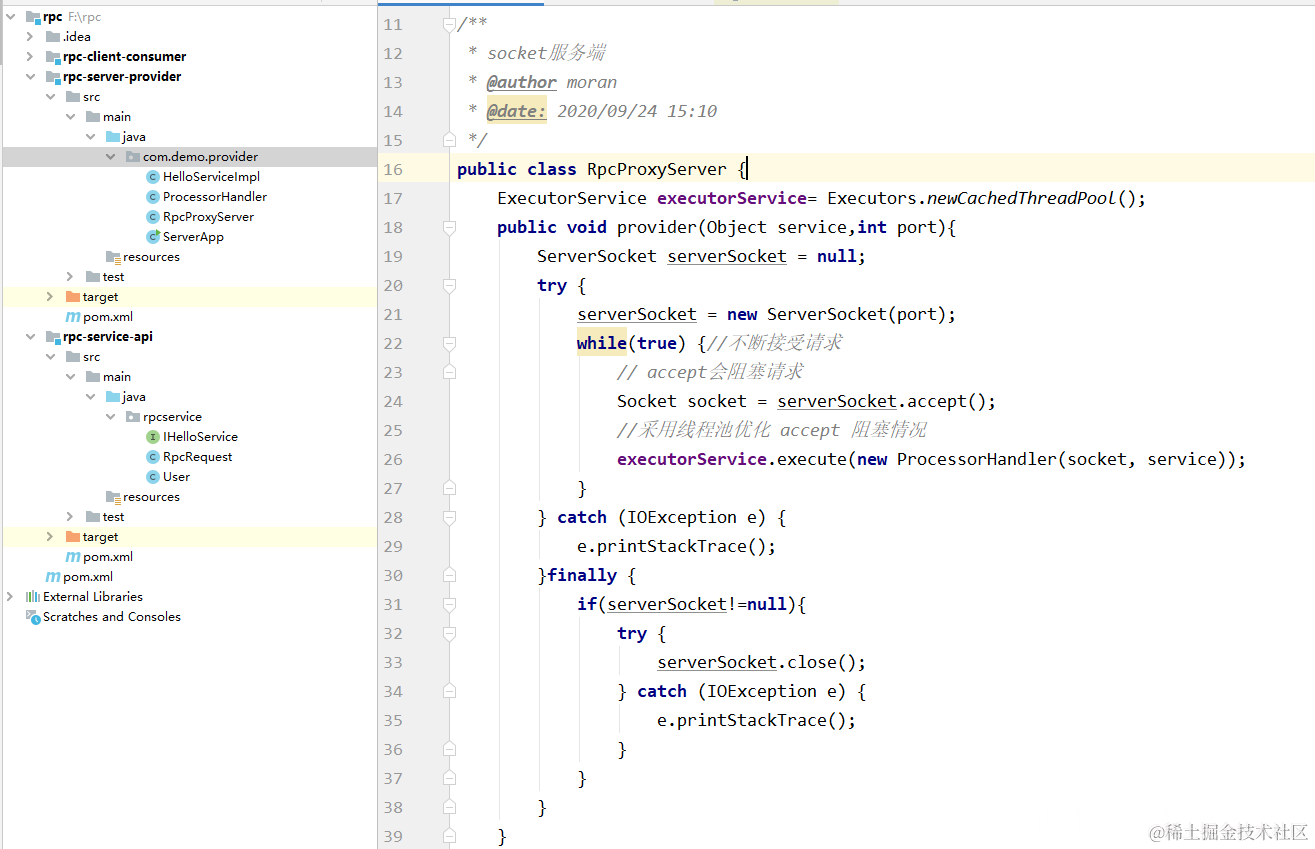The image size is (1315, 849).
Task: Click the java source folder icon under rpc-server-provider
Action: (x=113, y=137)
